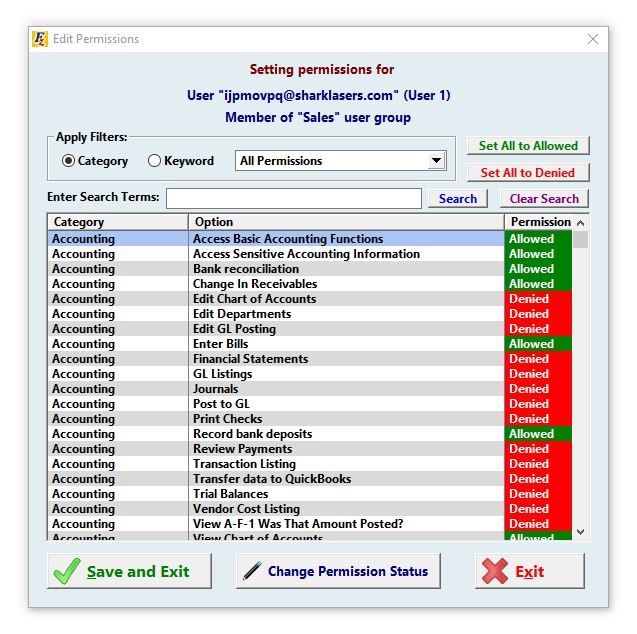Click Denied status for Vendor Cost Listing

click(538, 509)
